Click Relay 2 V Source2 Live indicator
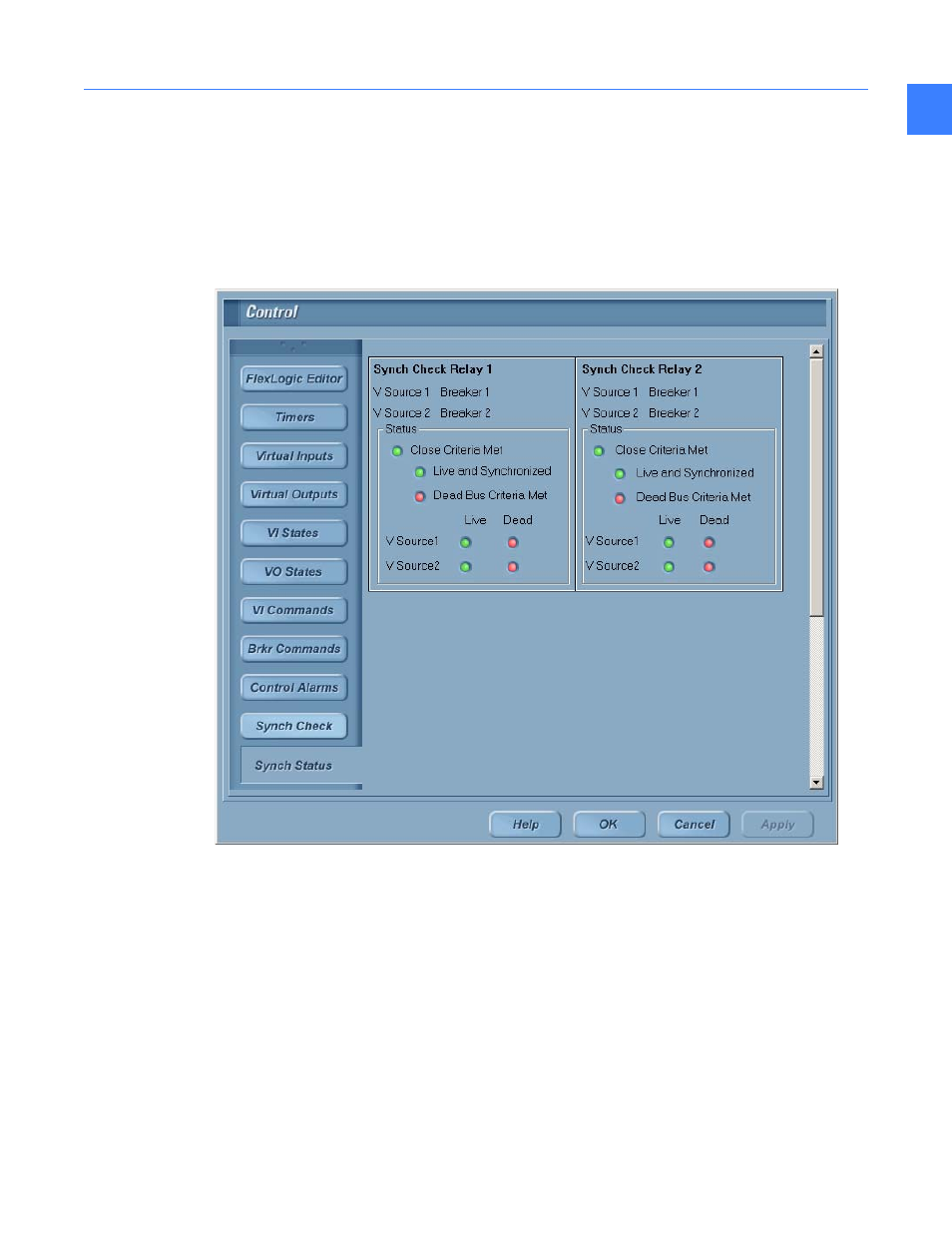Screen dimensions: 952x1233 (x=670, y=567)
